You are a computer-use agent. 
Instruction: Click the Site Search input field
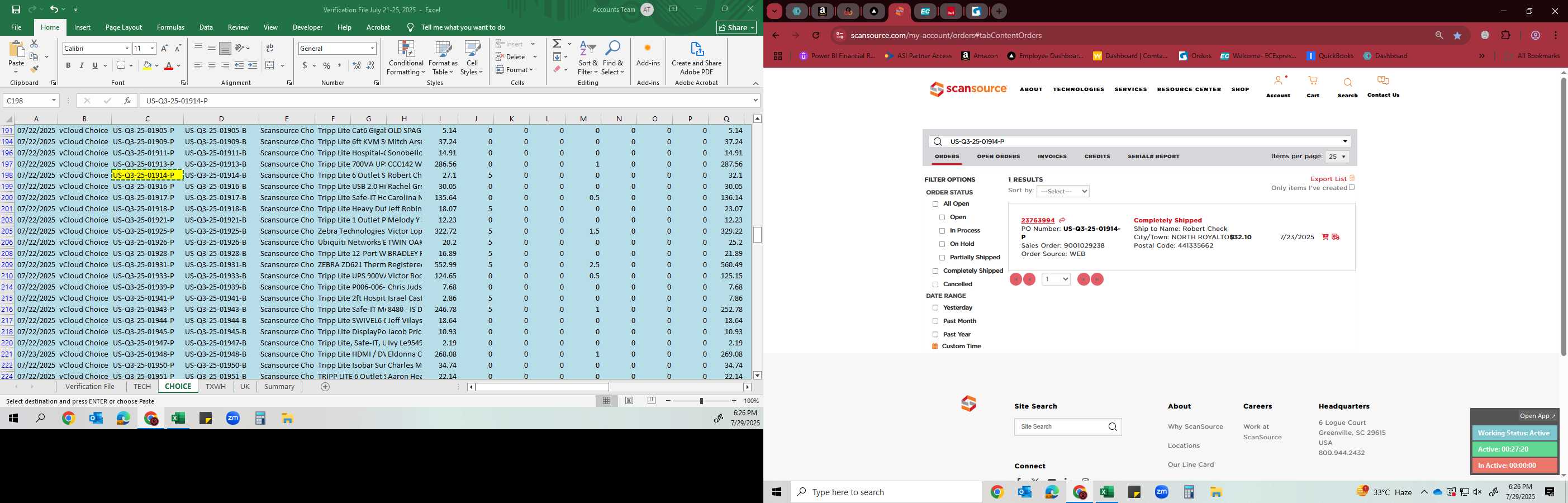coord(1061,427)
